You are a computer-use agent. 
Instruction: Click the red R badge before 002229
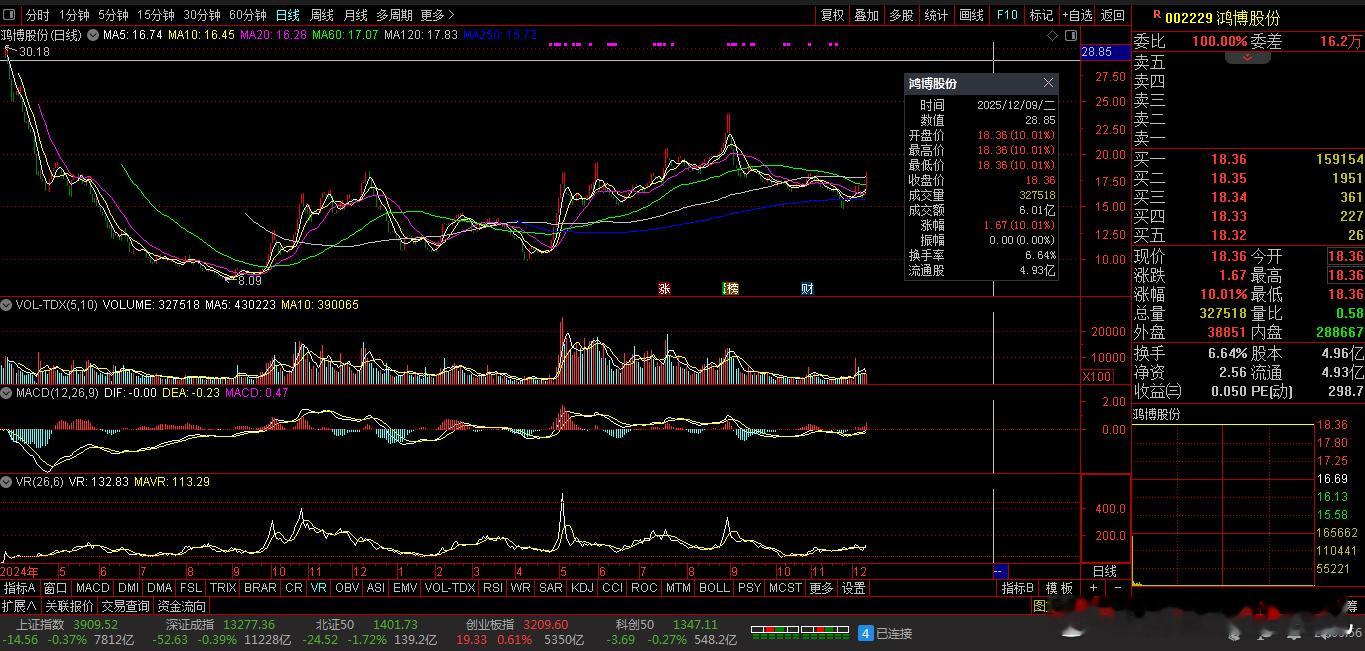point(1156,16)
